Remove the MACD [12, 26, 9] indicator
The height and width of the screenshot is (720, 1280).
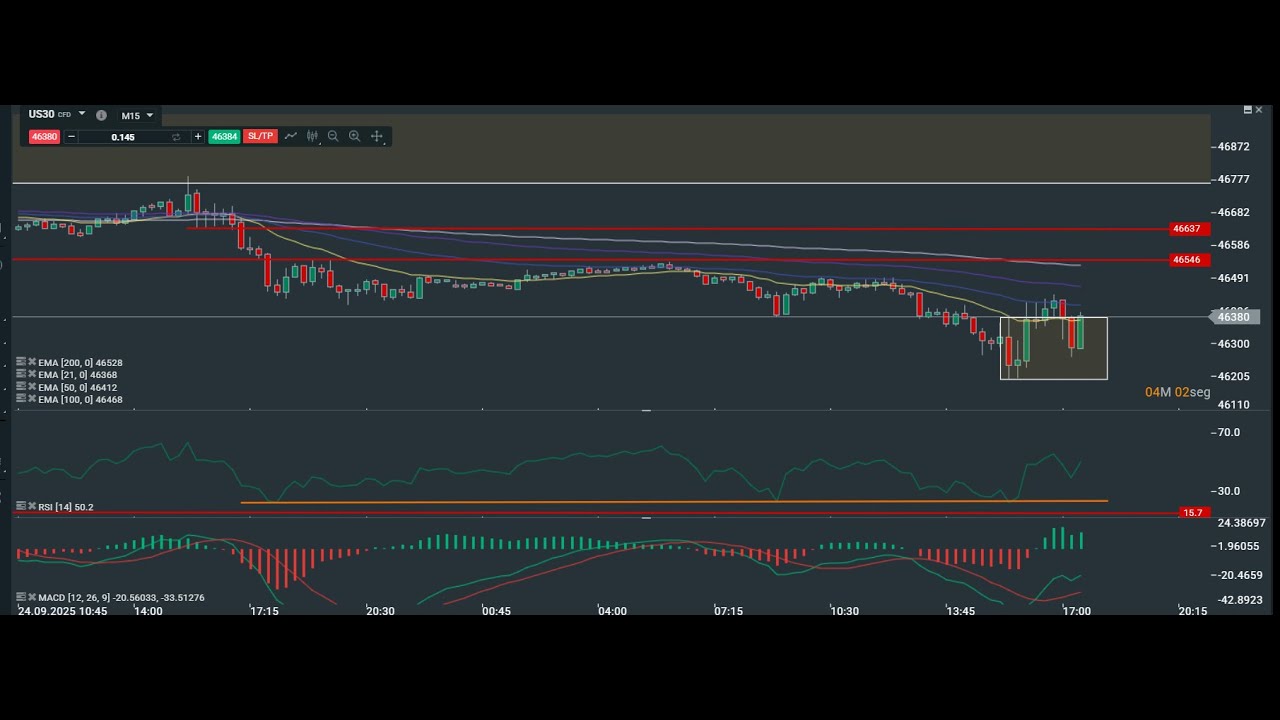(32, 597)
